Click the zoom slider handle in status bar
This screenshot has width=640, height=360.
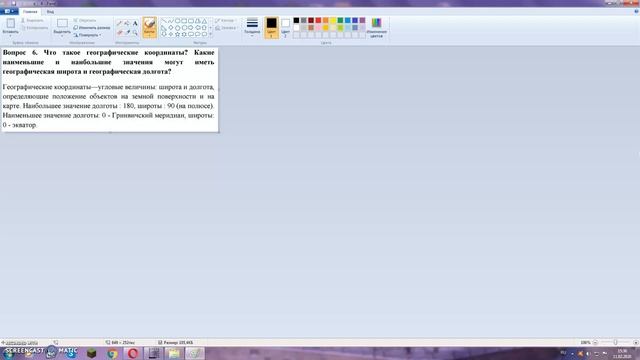[615, 342]
